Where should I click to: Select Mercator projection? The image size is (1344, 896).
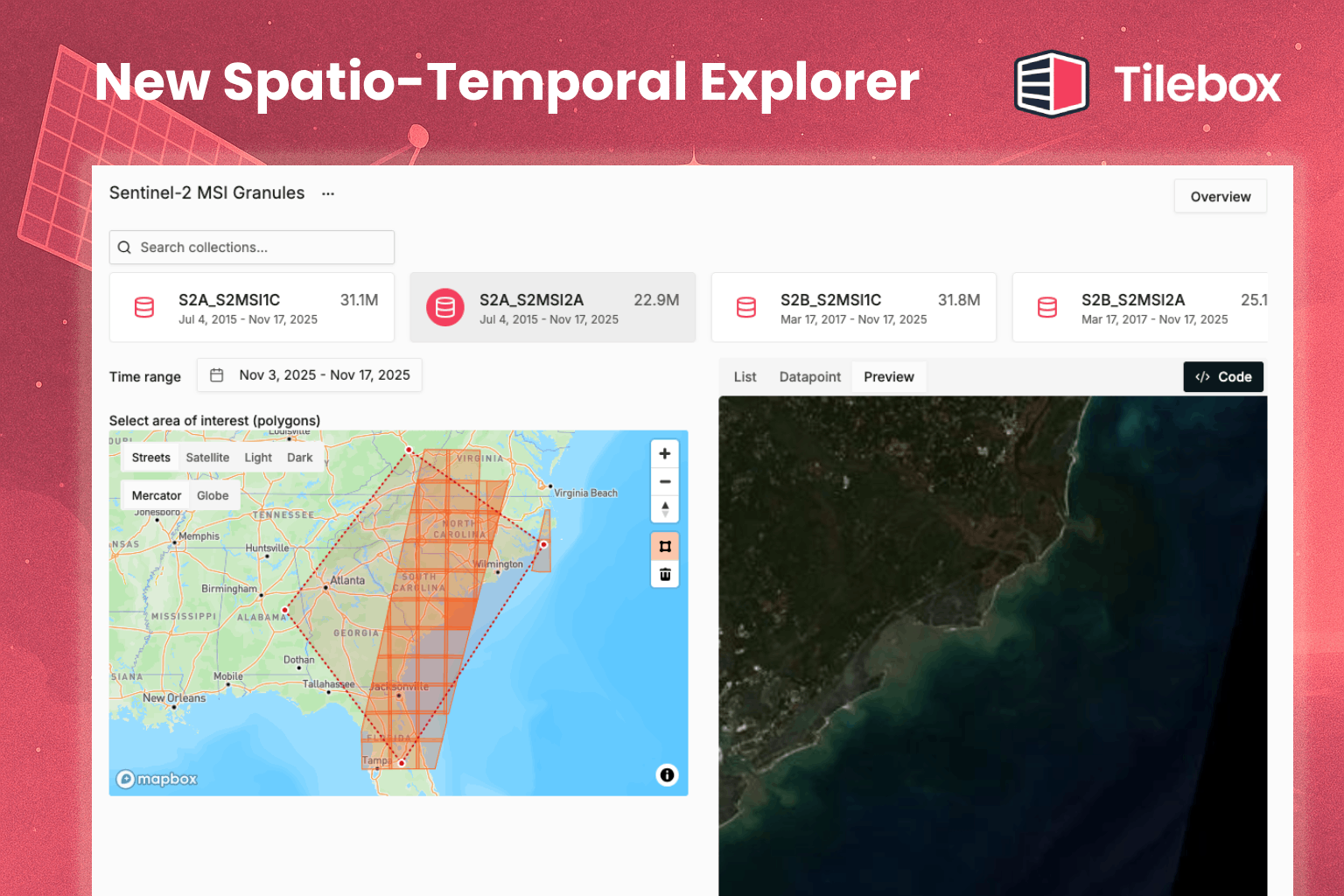point(157,495)
